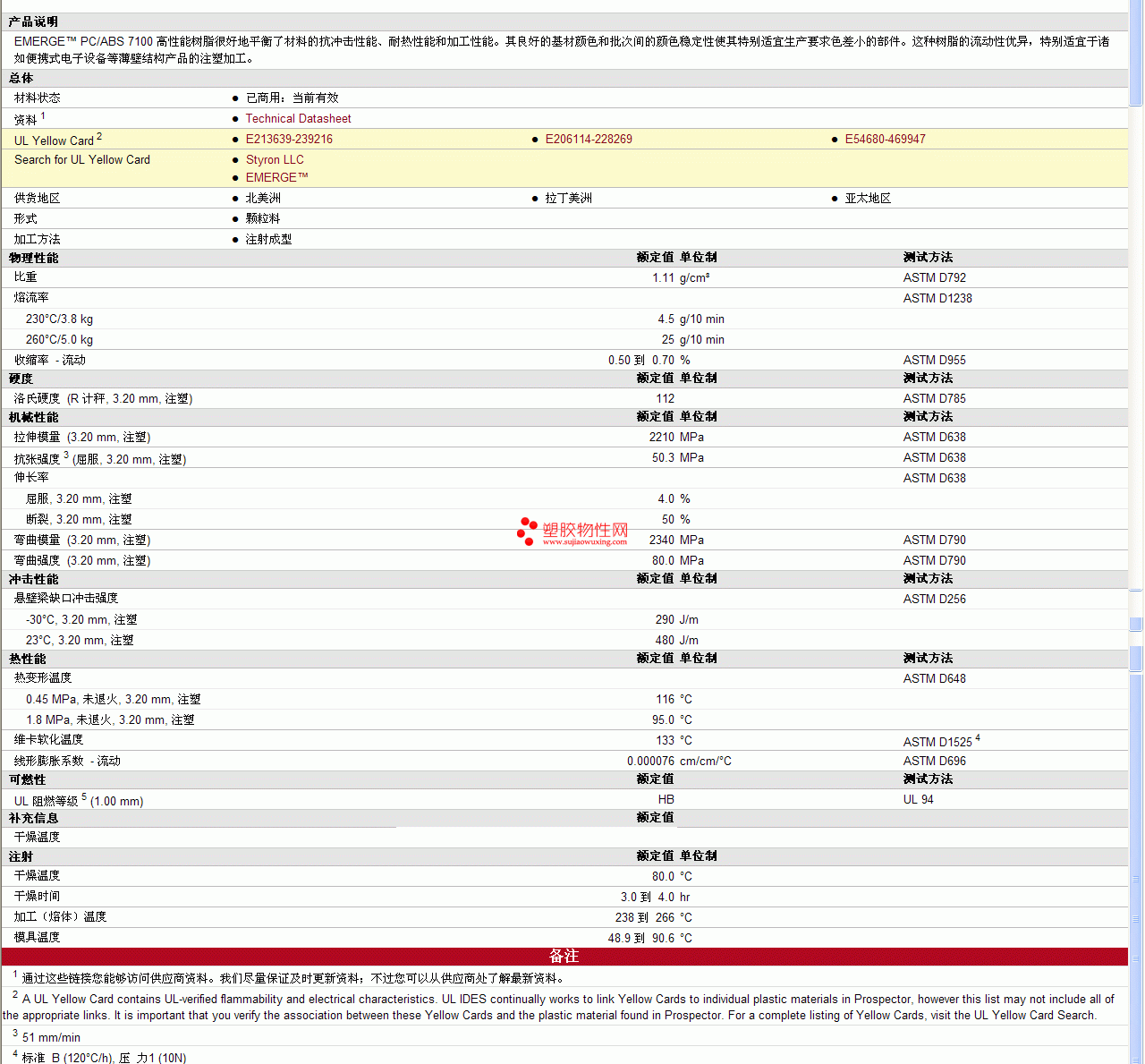Click the vertical scrollbar on the right

click(x=1136, y=532)
